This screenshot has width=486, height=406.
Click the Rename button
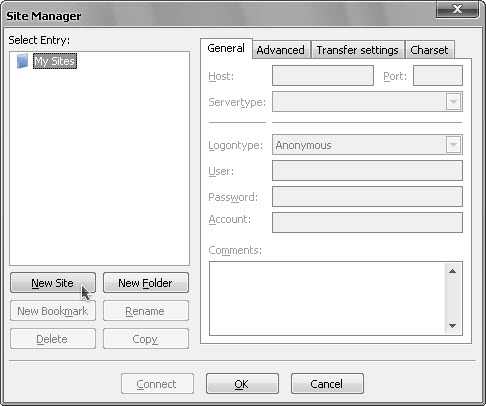(146, 311)
